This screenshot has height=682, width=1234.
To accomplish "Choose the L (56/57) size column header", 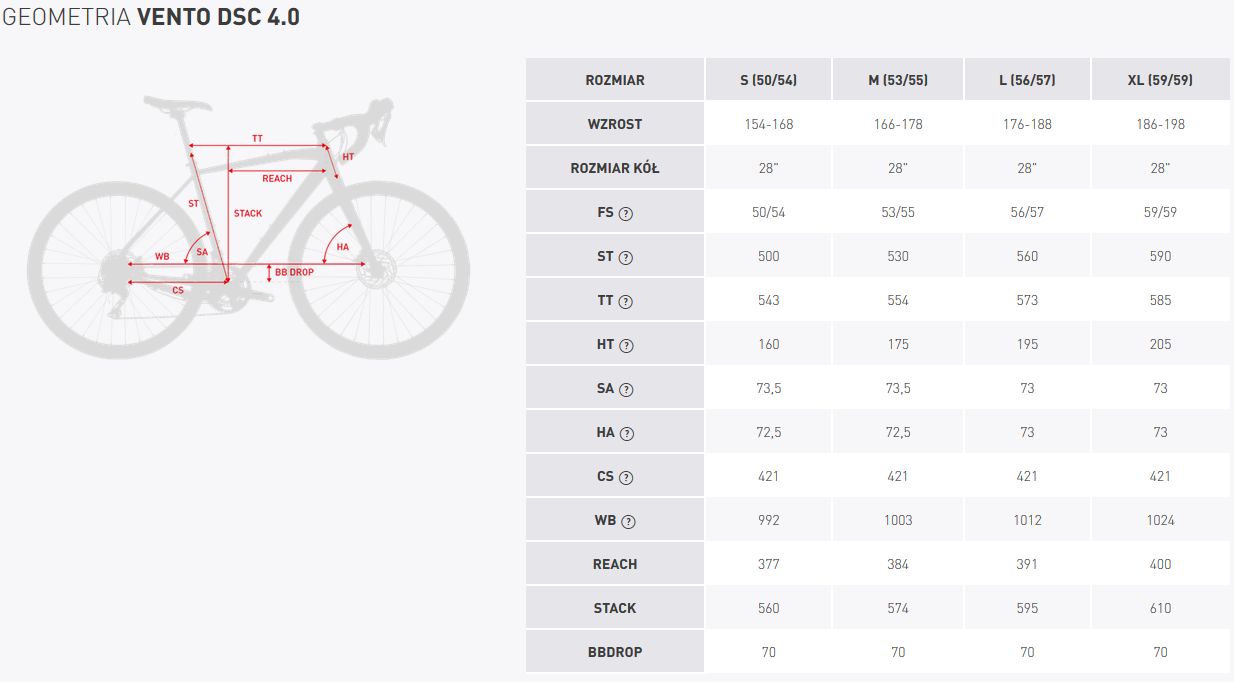I will pos(1027,79).
